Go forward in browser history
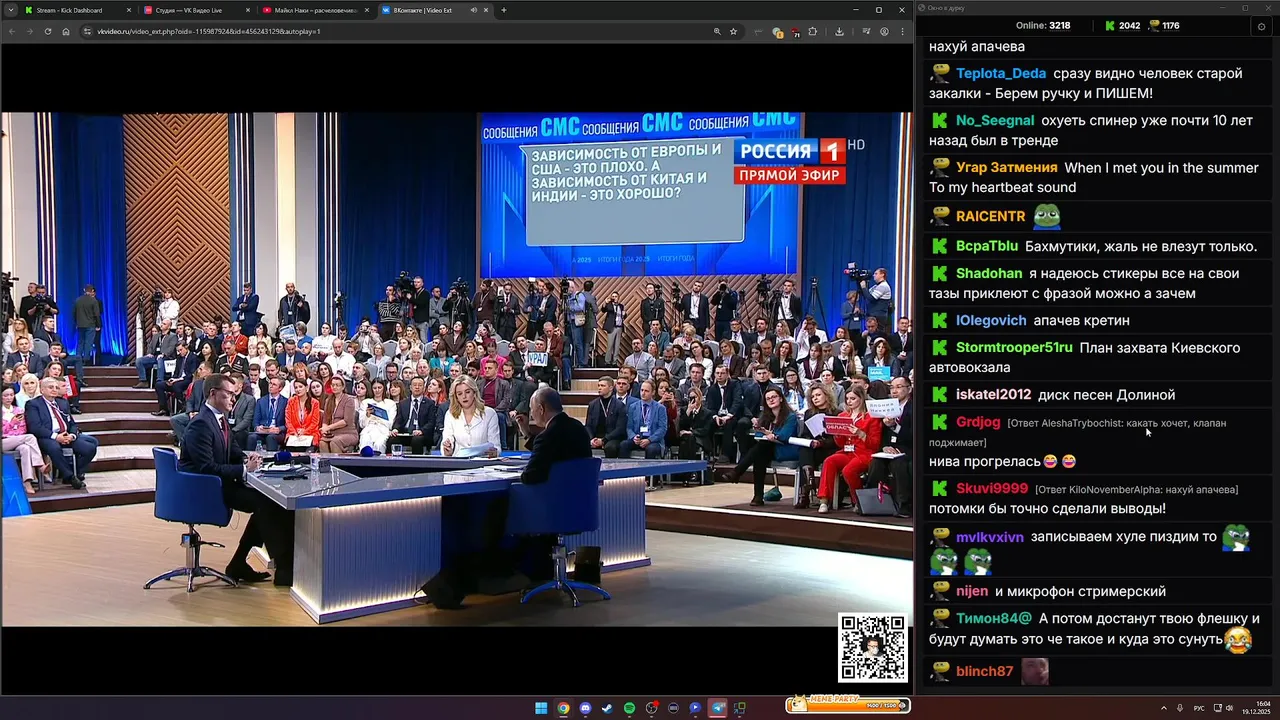The height and width of the screenshot is (720, 1280). point(30,31)
